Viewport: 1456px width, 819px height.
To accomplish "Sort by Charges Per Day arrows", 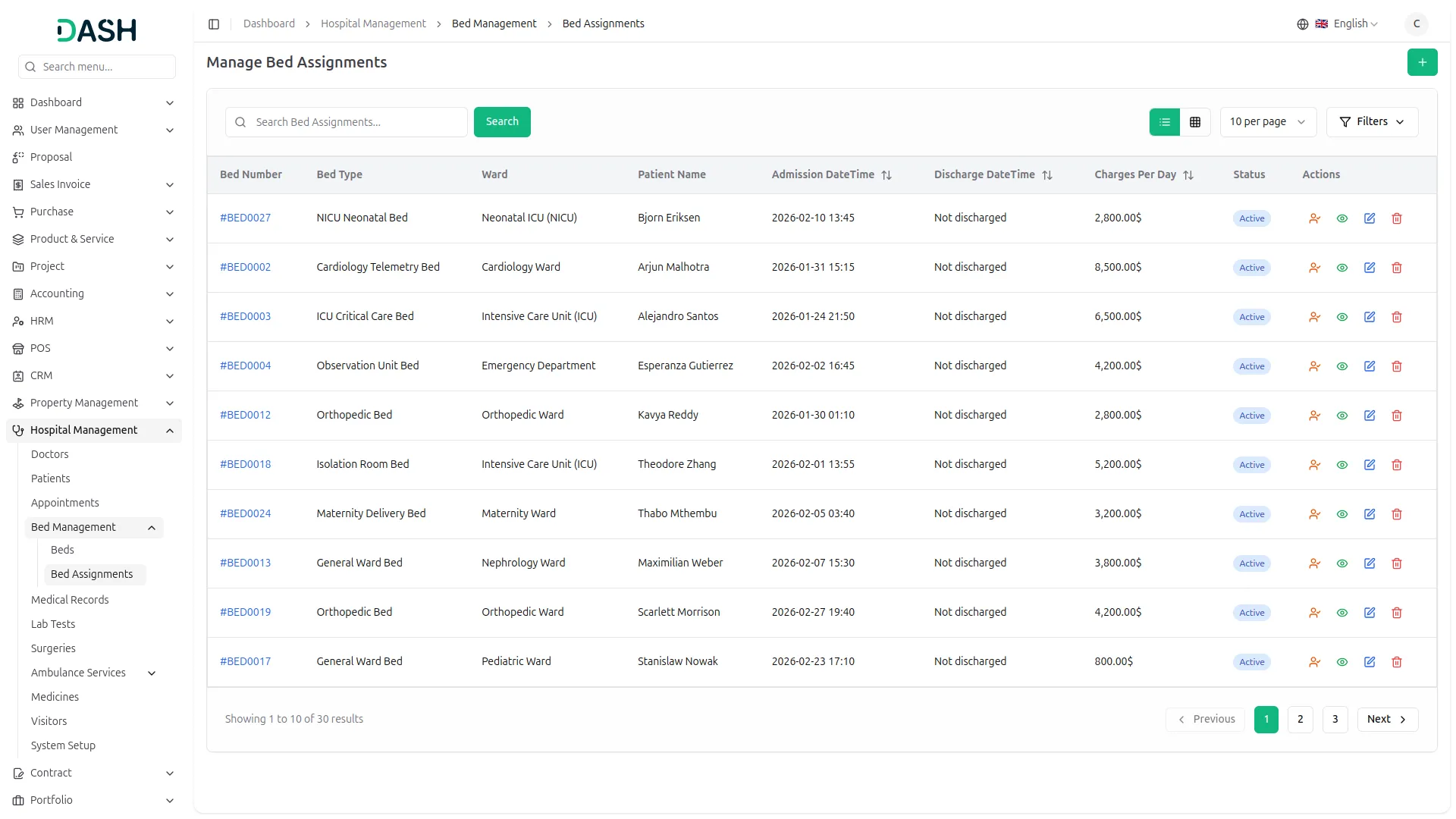I will (1188, 175).
